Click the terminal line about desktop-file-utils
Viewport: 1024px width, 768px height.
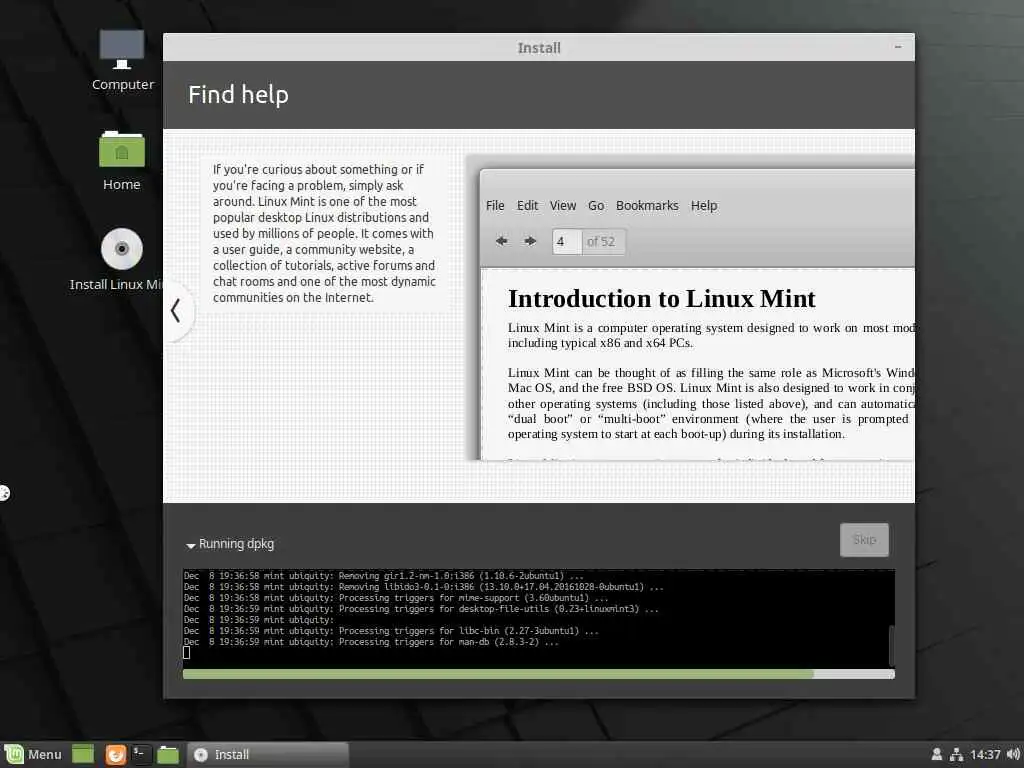pyautogui.click(x=421, y=609)
